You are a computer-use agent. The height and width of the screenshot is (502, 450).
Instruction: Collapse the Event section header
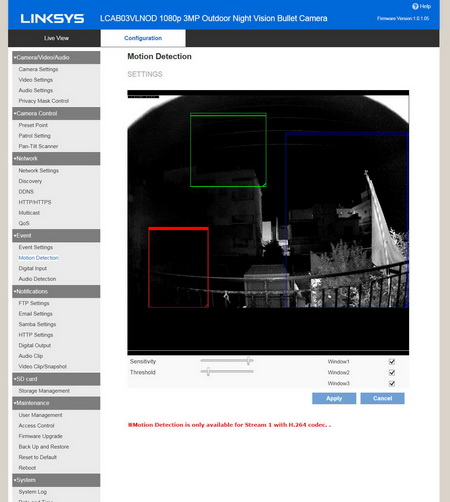click(56, 236)
